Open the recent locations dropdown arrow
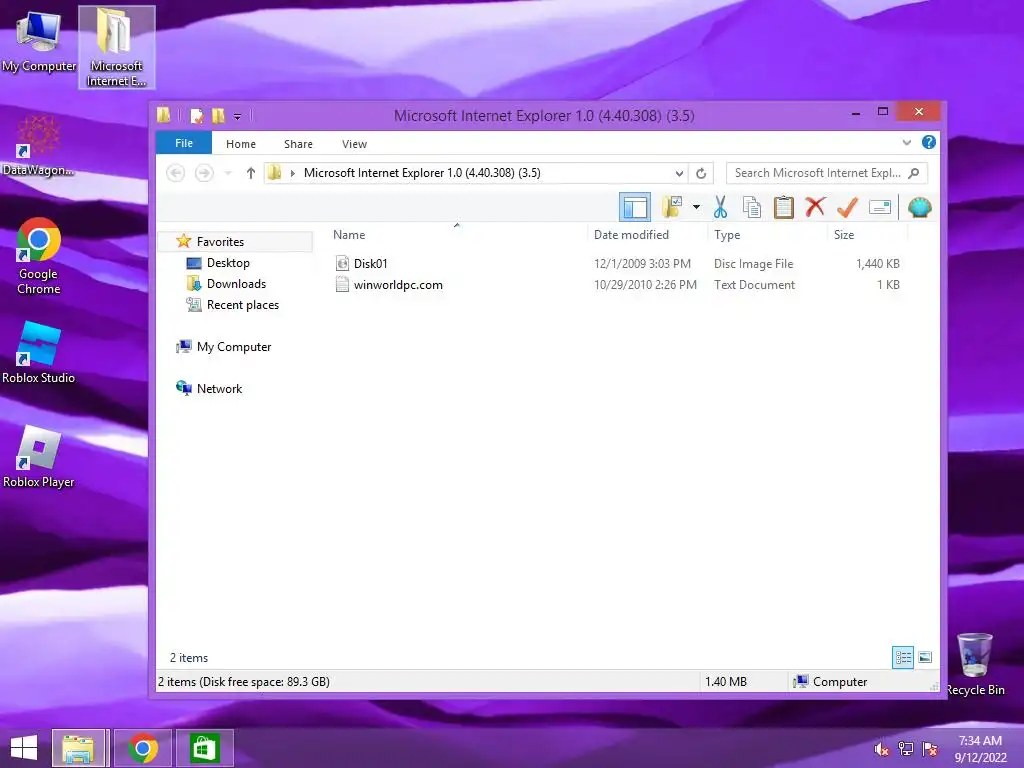1024x768 pixels. (228, 173)
